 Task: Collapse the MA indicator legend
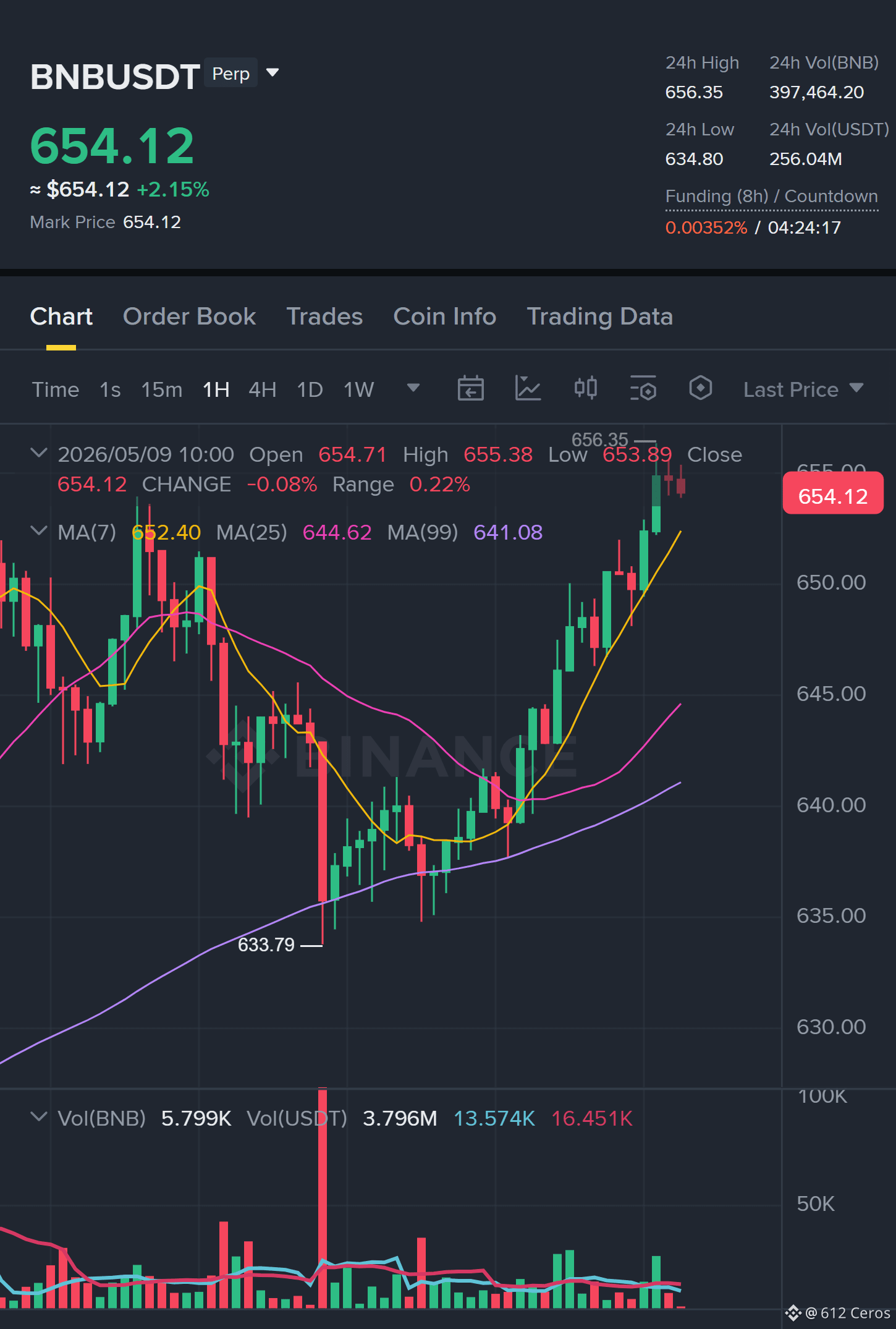(x=38, y=531)
